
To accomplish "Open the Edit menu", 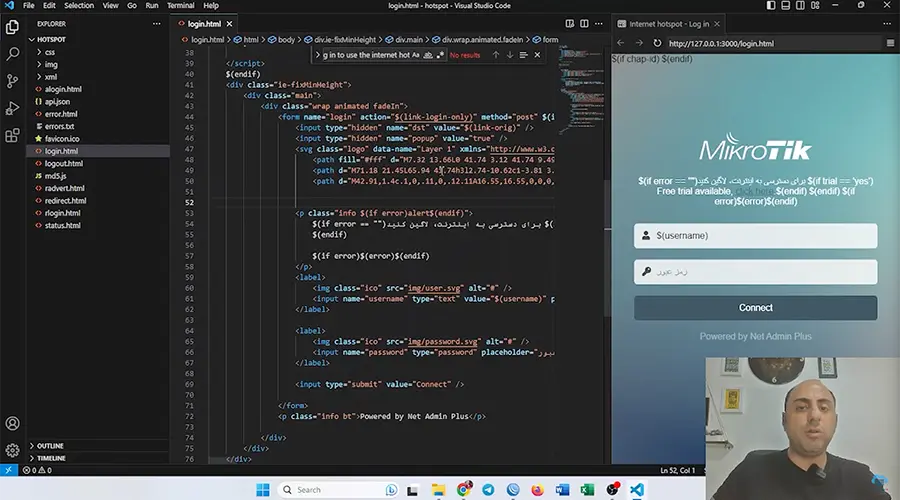I will [49, 5].
